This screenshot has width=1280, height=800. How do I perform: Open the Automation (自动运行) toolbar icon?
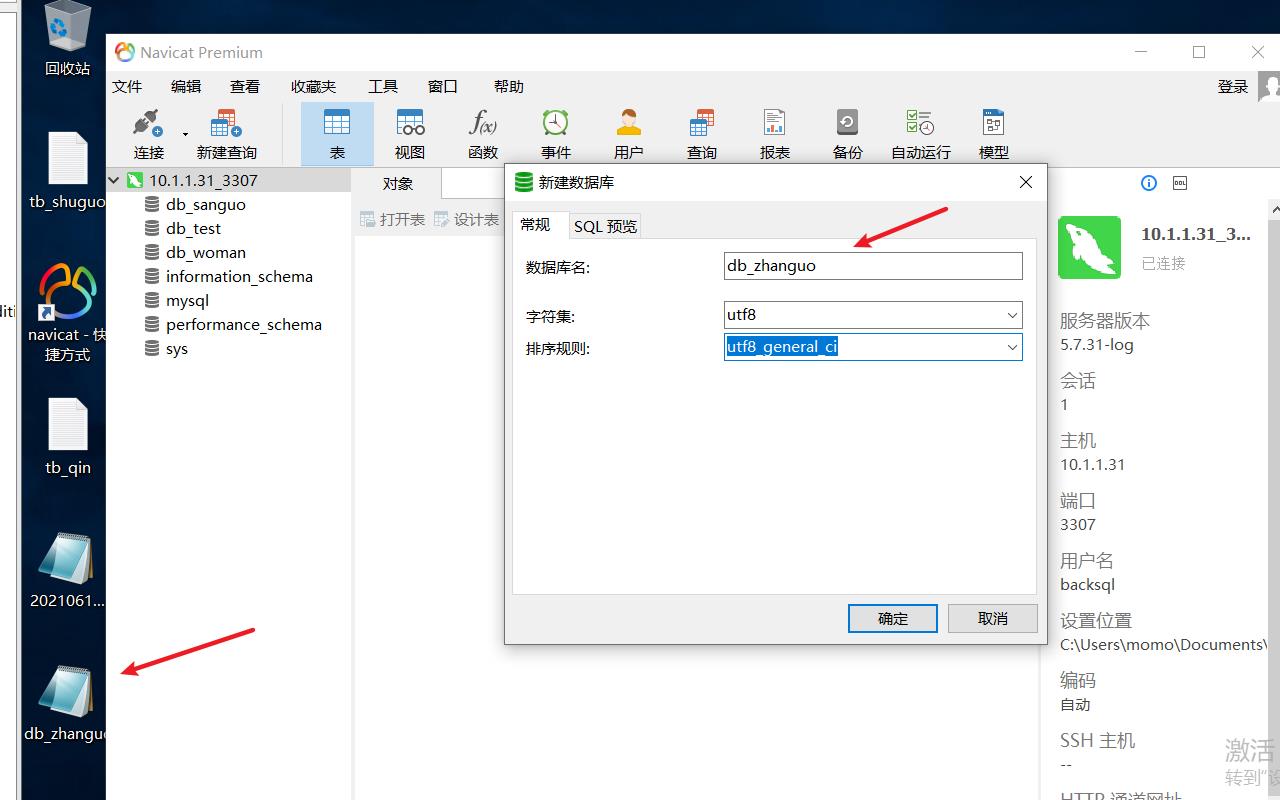921,134
